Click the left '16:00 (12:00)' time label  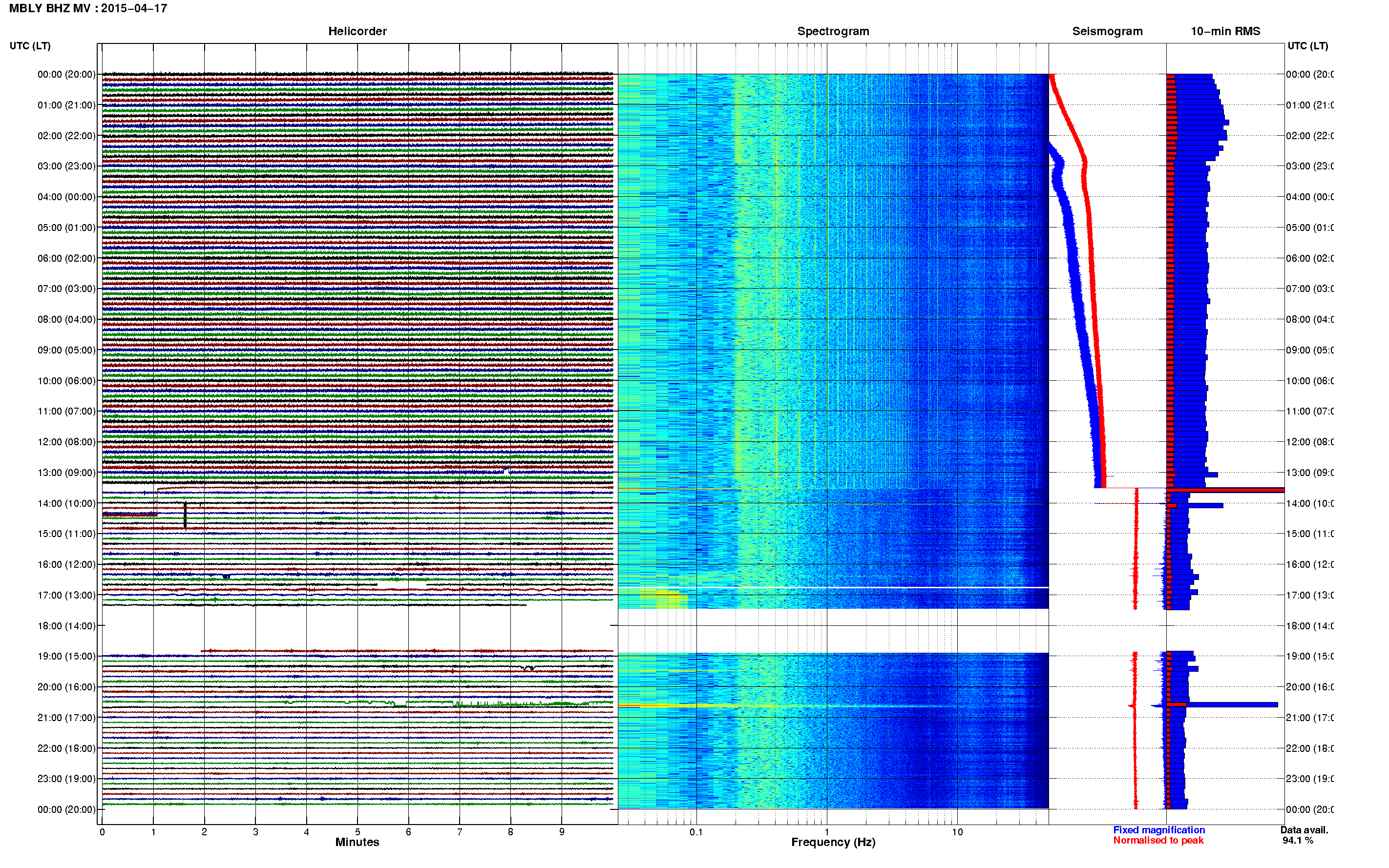pos(66,564)
